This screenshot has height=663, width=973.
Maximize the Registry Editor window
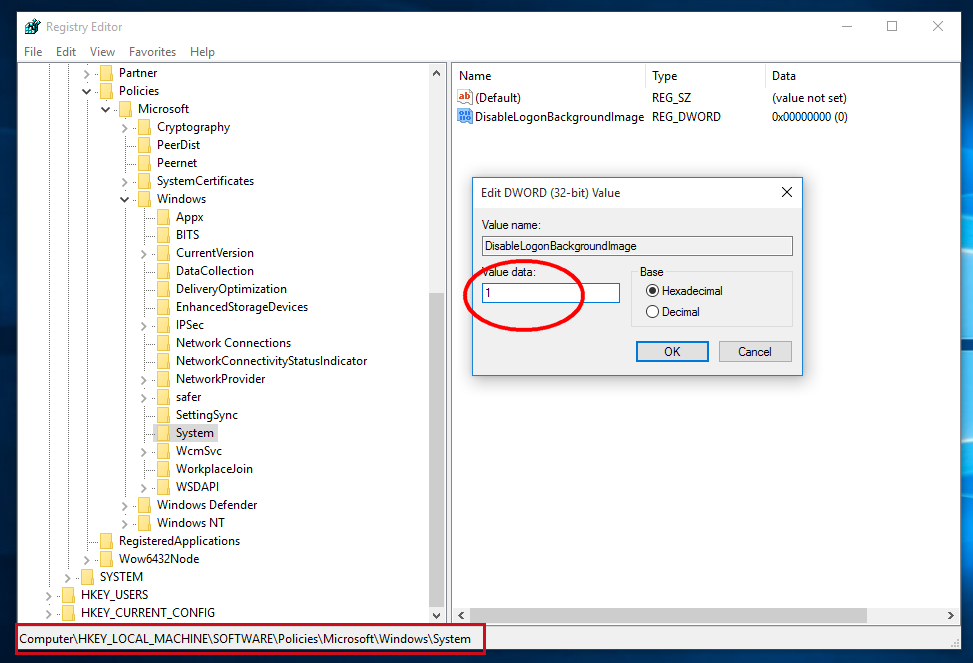892,26
